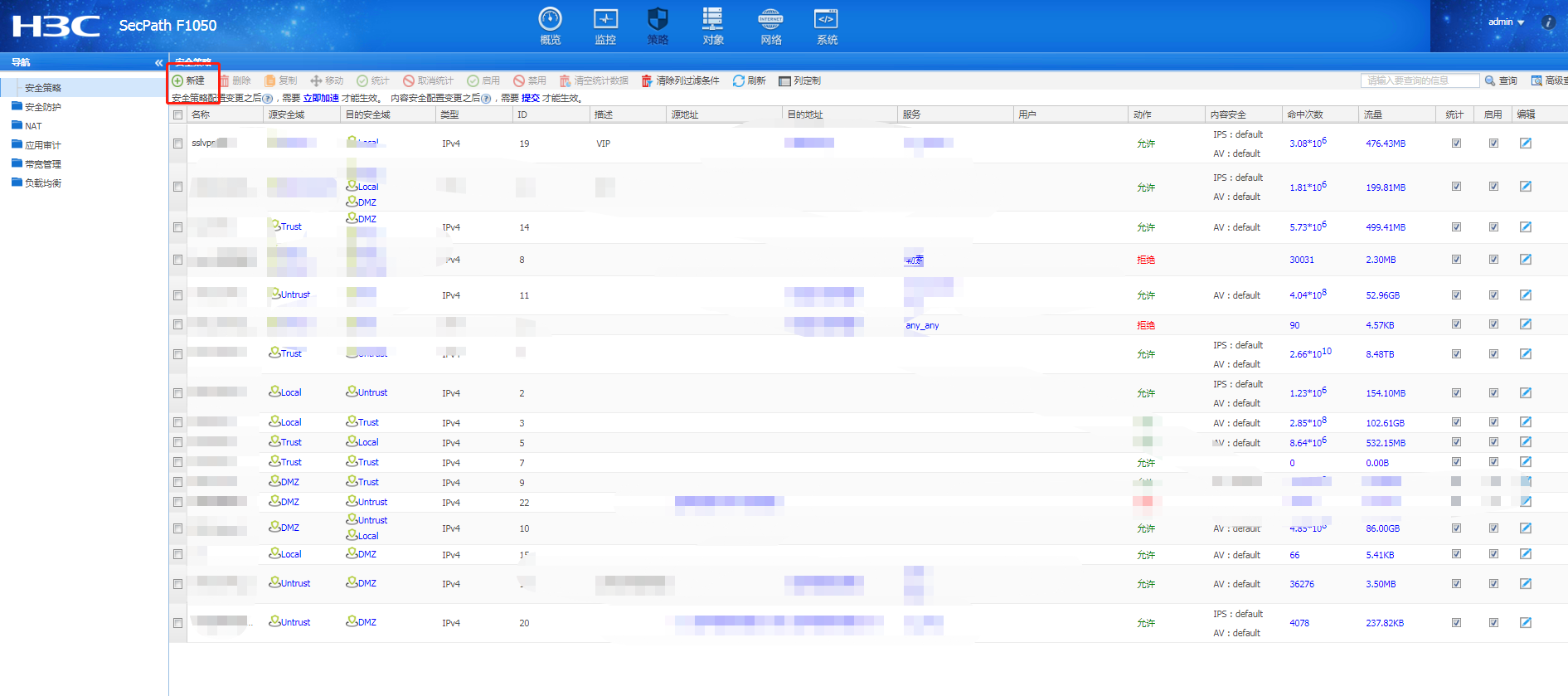Click the 禁用 (Disable) toolbar button
The image size is (1568, 696).
click(530, 80)
